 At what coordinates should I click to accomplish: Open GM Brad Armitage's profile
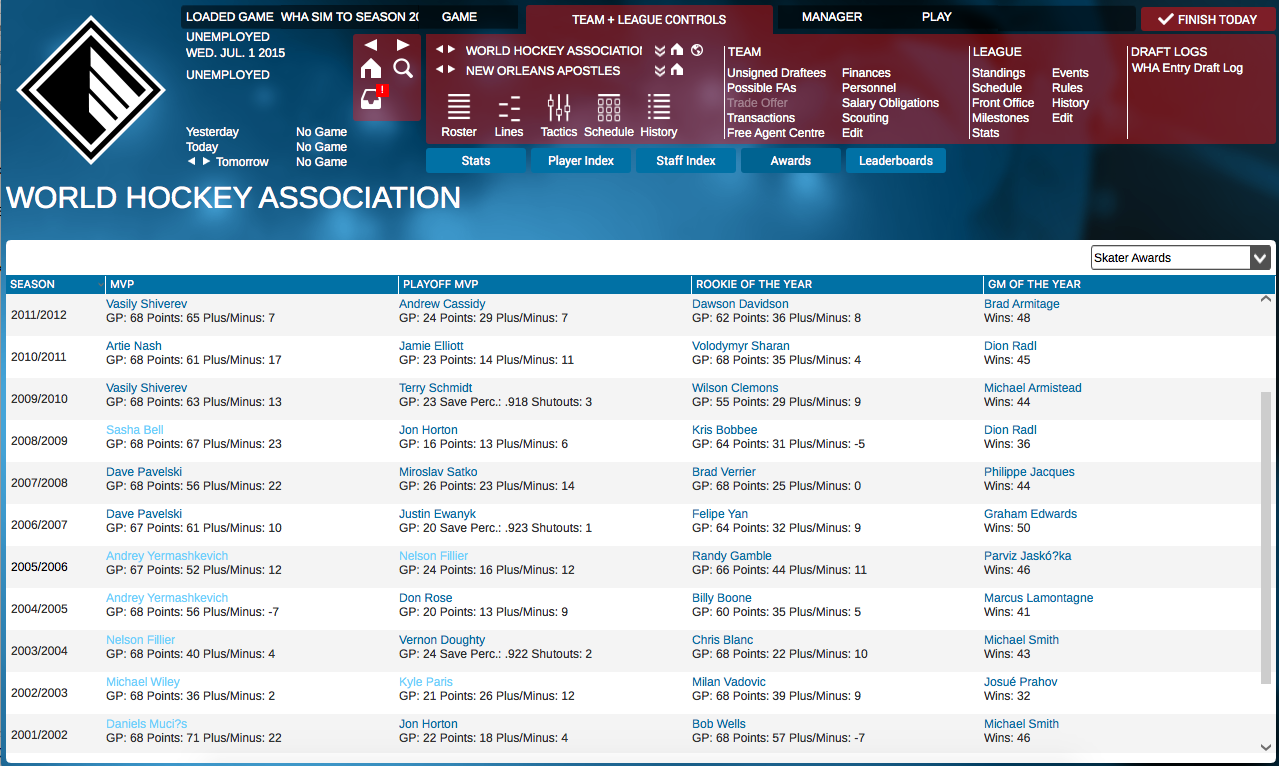point(1022,304)
